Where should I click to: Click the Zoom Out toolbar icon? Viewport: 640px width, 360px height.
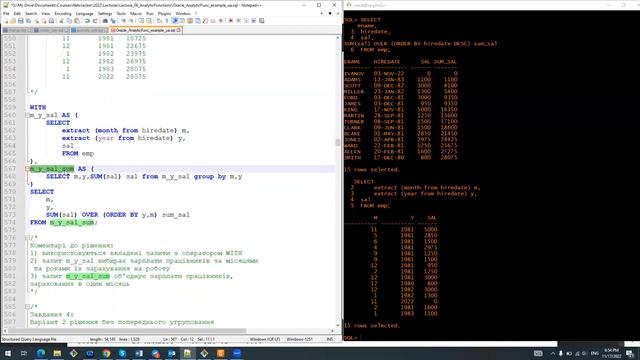(x=131, y=21)
